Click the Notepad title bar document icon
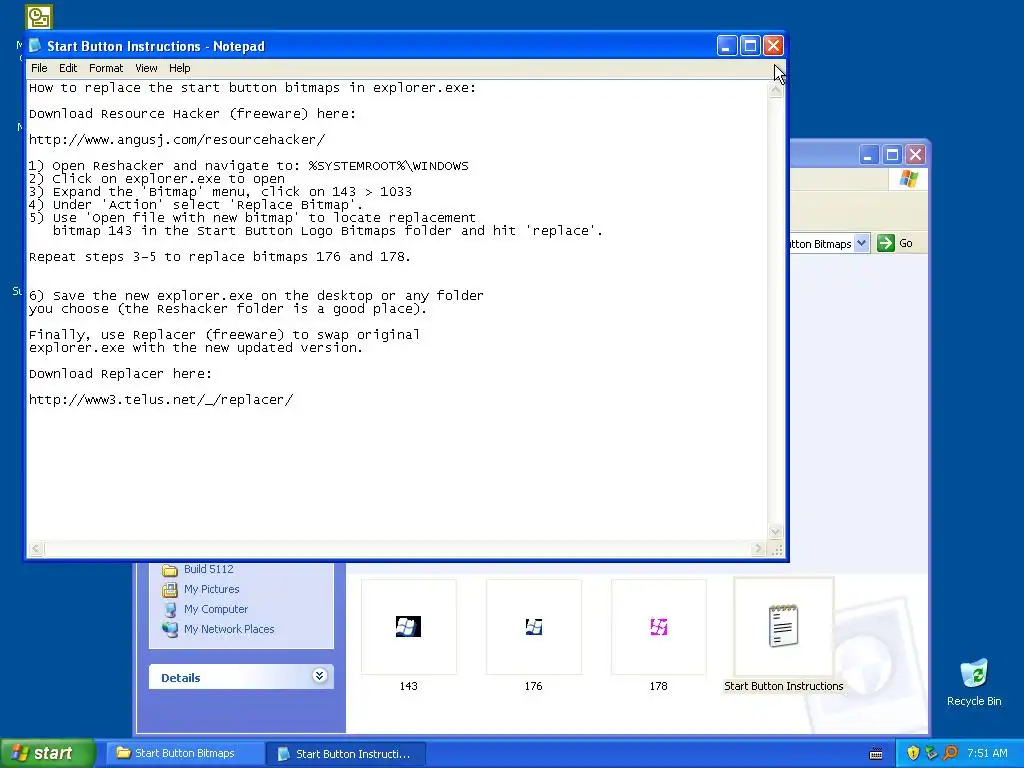The image size is (1024, 768). (35, 46)
